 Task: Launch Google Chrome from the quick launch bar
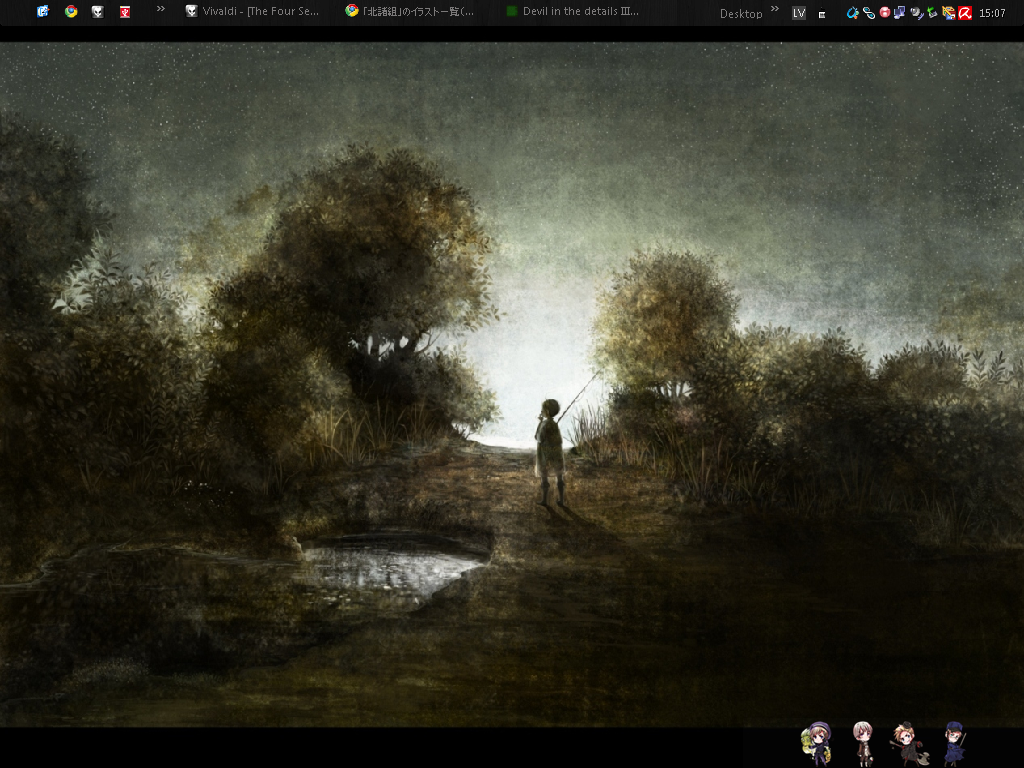(x=71, y=11)
